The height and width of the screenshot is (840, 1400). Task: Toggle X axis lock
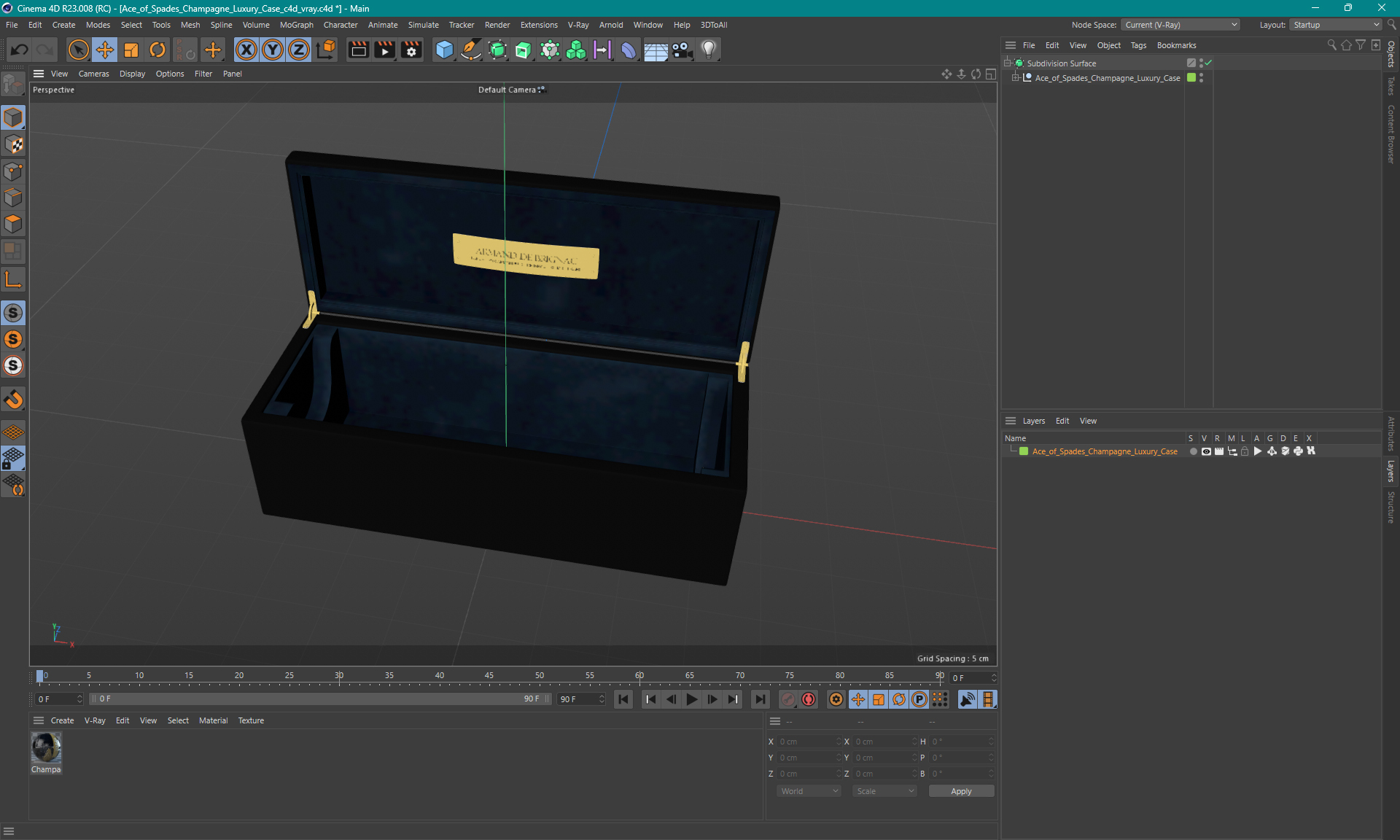246,50
